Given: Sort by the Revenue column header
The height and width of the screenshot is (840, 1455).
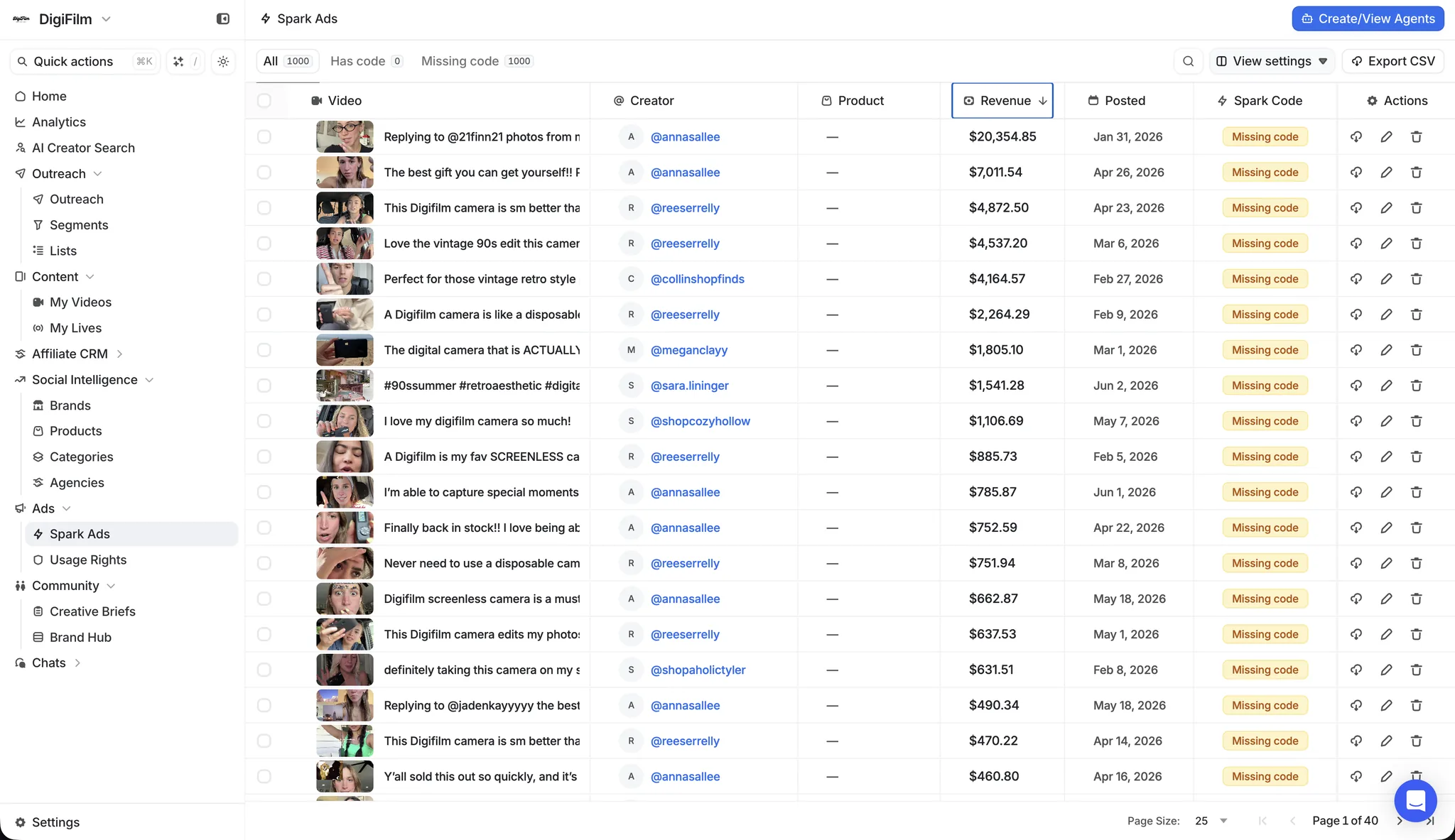Looking at the screenshot, I should pyautogui.click(x=1002, y=101).
